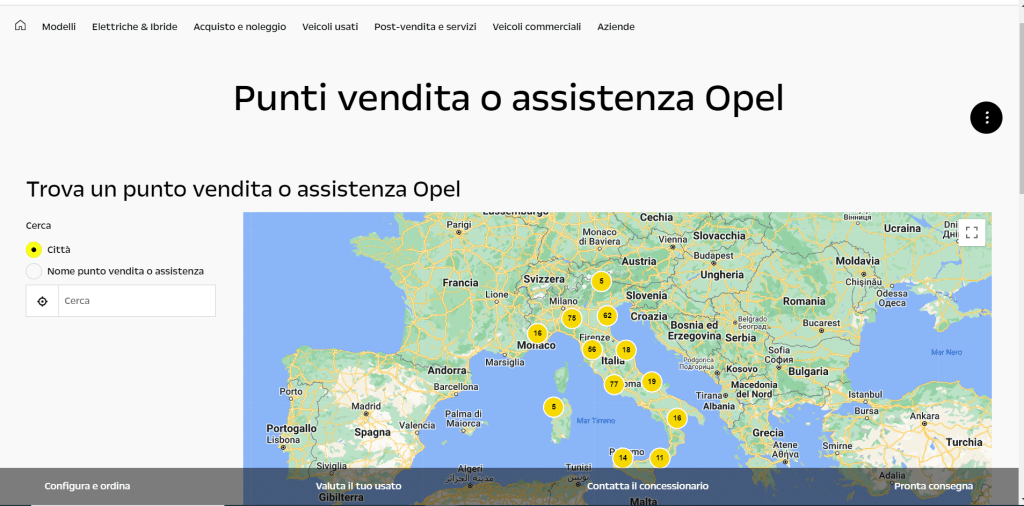This screenshot has height=506, width=1024.
Task: Open the three-dot floating menu button
Action: click(x=986, y=118)
